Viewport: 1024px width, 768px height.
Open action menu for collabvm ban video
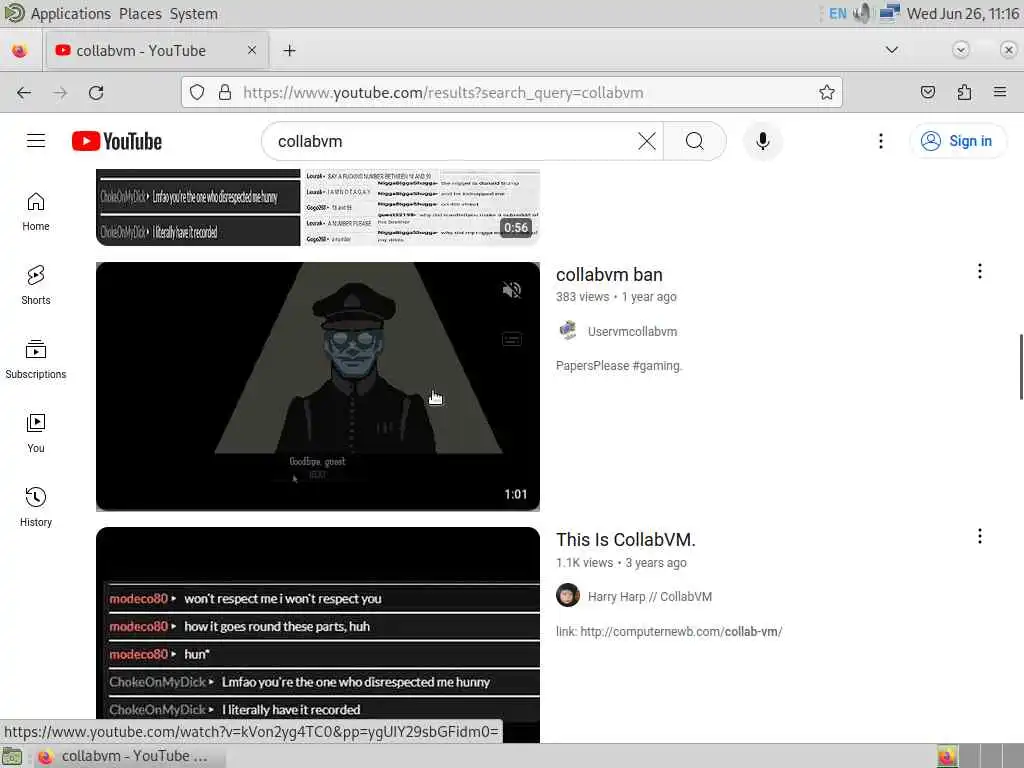coord(980,272)
